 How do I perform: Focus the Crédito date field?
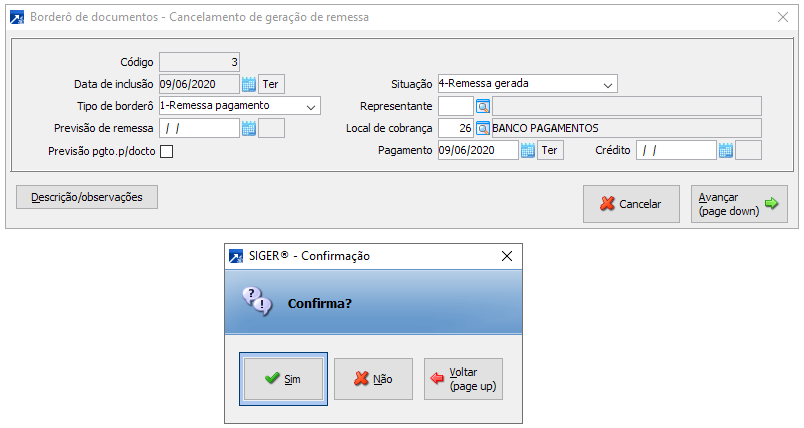click(x=676, y=150)
